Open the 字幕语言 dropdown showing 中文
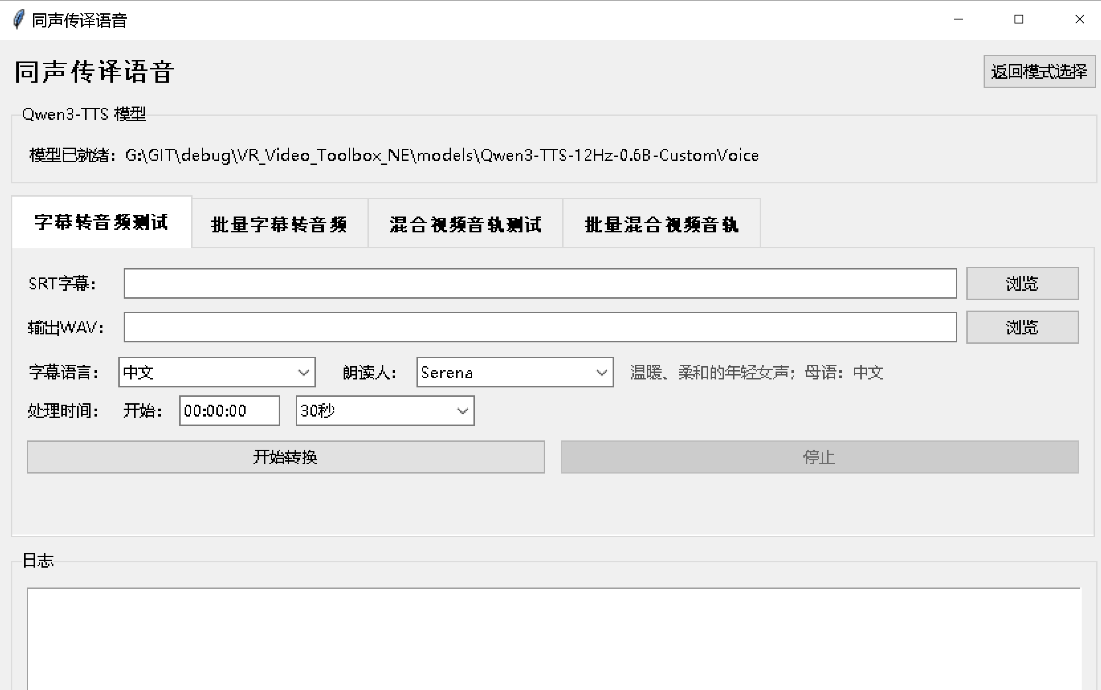The image size is (1101, 690). click(x=217, y=372)
